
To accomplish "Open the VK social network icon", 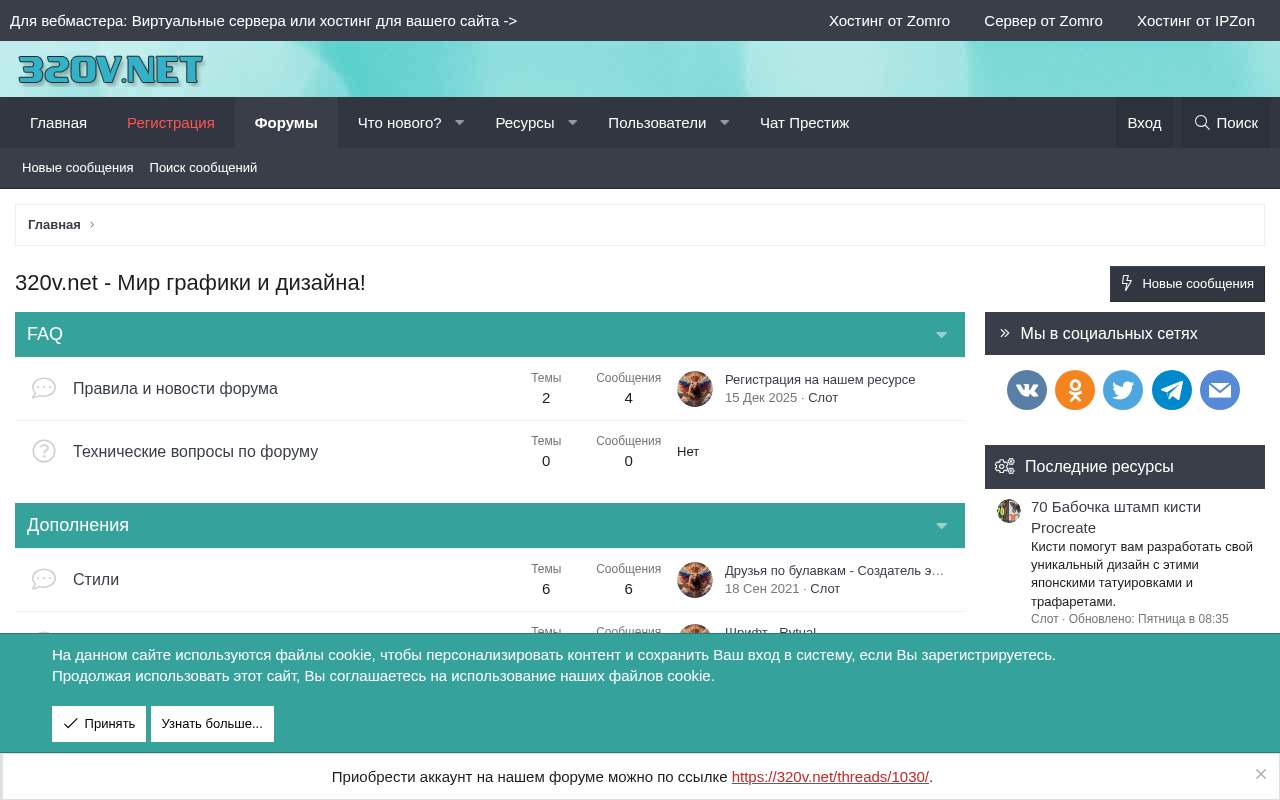I will coord(1027,390).
